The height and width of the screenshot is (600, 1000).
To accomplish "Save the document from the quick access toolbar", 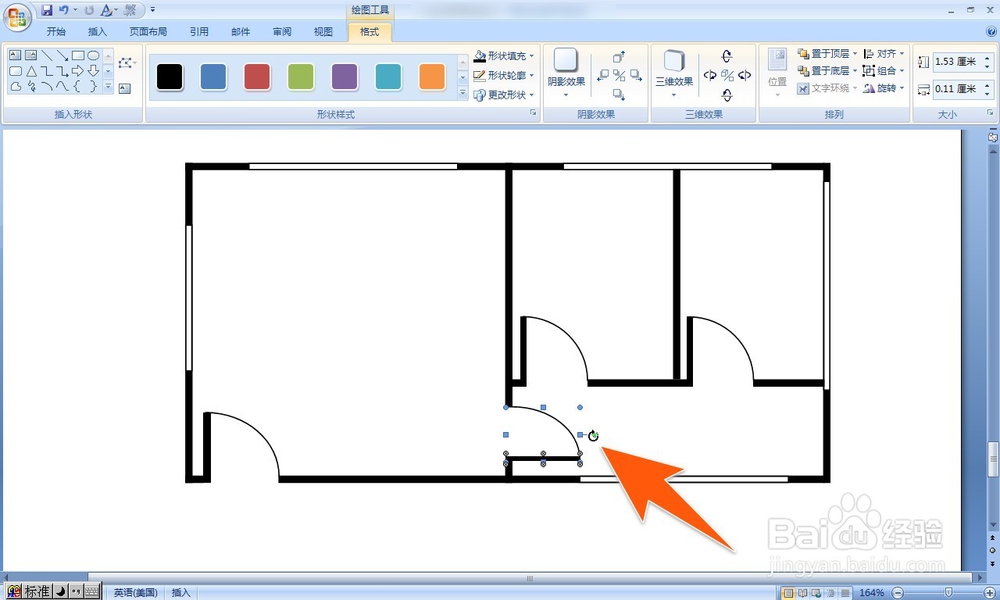I will pyautogui.click(x=47, y=10).
